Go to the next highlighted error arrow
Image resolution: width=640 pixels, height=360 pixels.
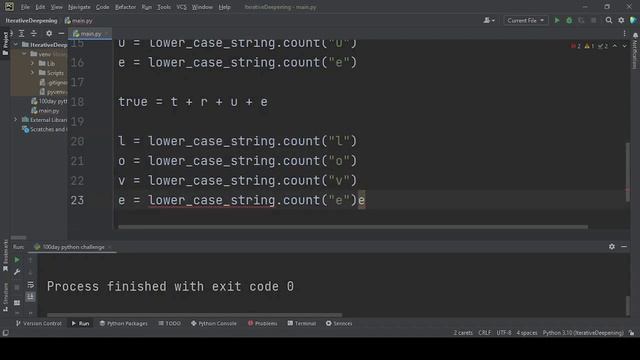pyautogui.click(x=624, y=46)
